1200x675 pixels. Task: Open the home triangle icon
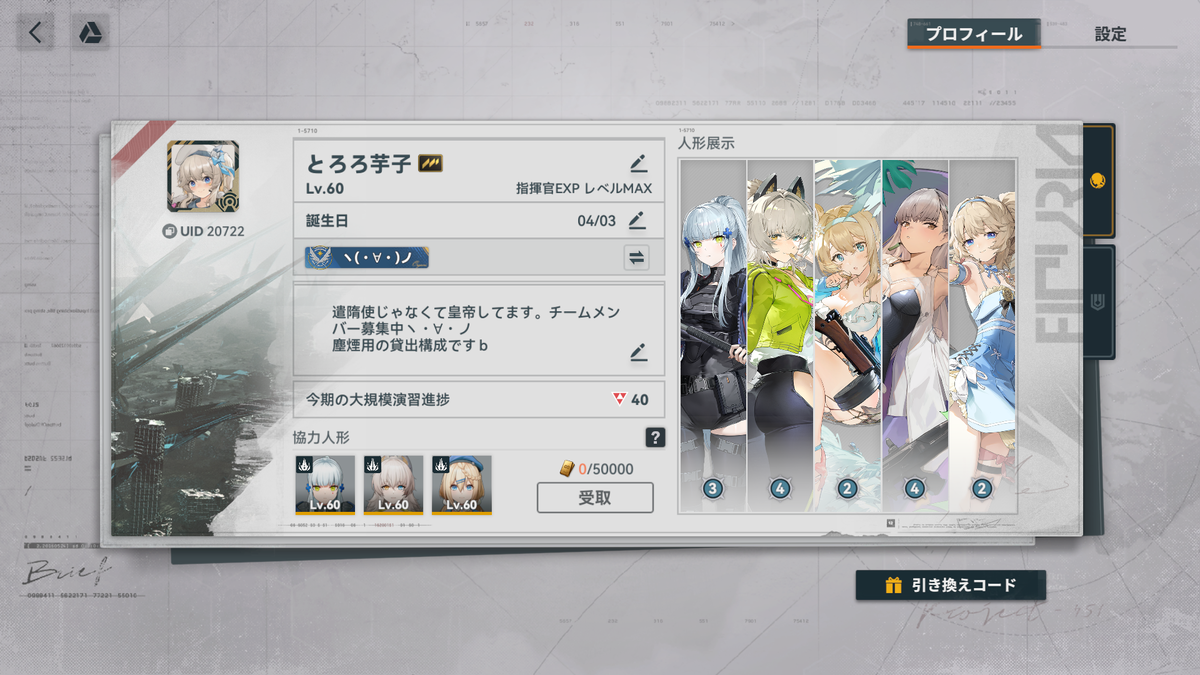pyautogui.click(x=90, y=32)
